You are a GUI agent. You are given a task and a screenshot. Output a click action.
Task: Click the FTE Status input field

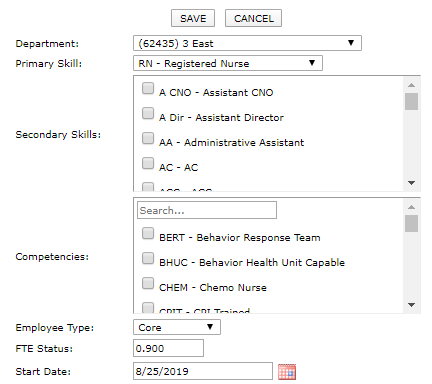coord(168,348)
